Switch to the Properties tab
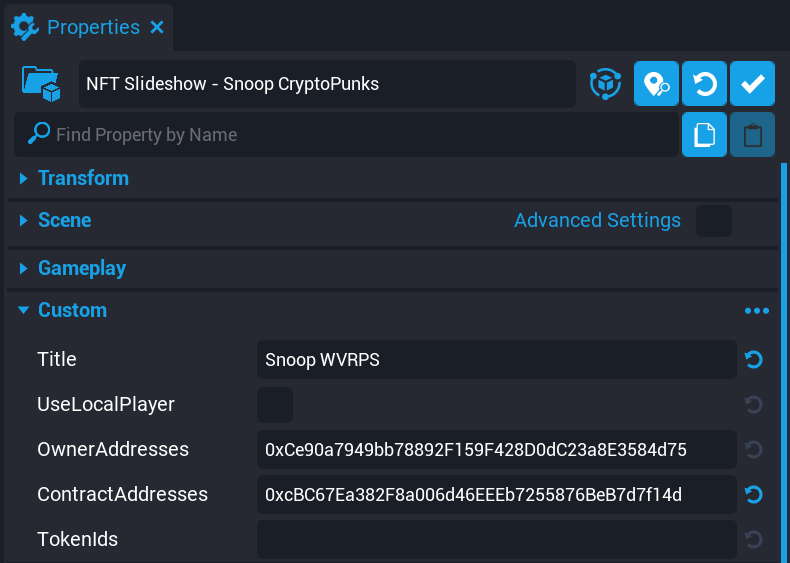 (x=89, y=27)
